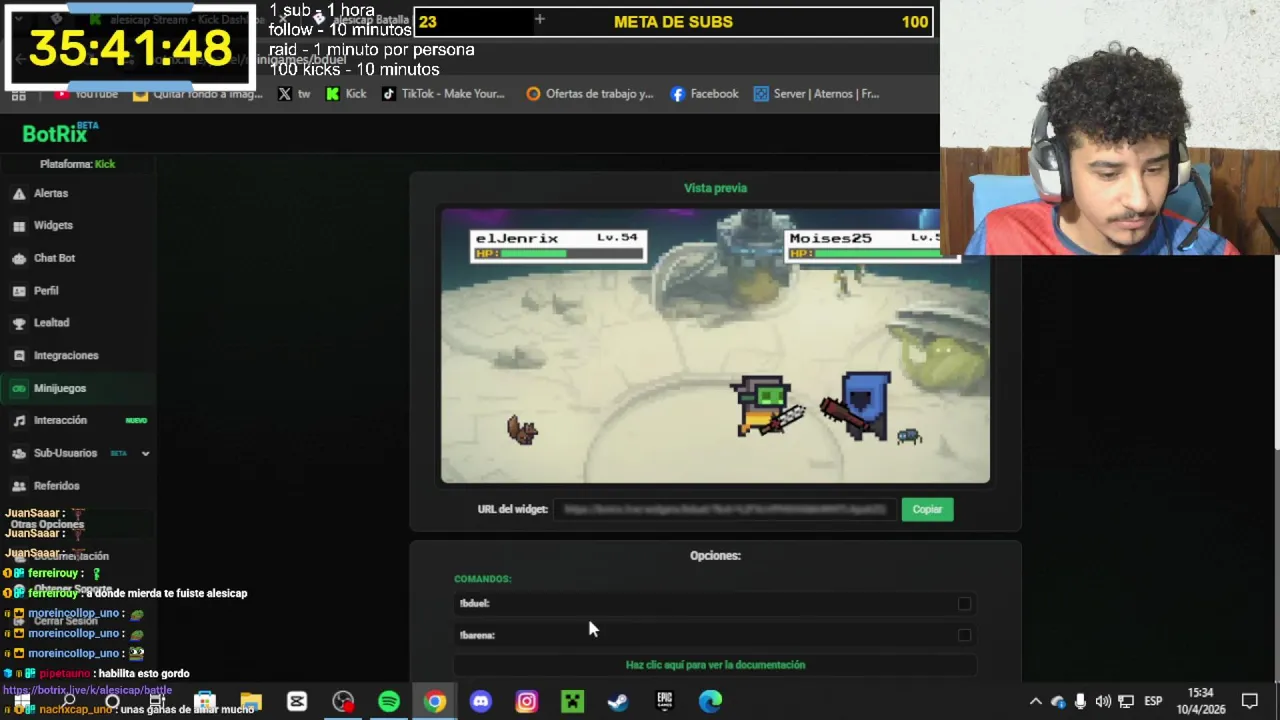Open Discord from the taskbar
The width and height of the screenshot is (1280, 720).
click(481, 702)
